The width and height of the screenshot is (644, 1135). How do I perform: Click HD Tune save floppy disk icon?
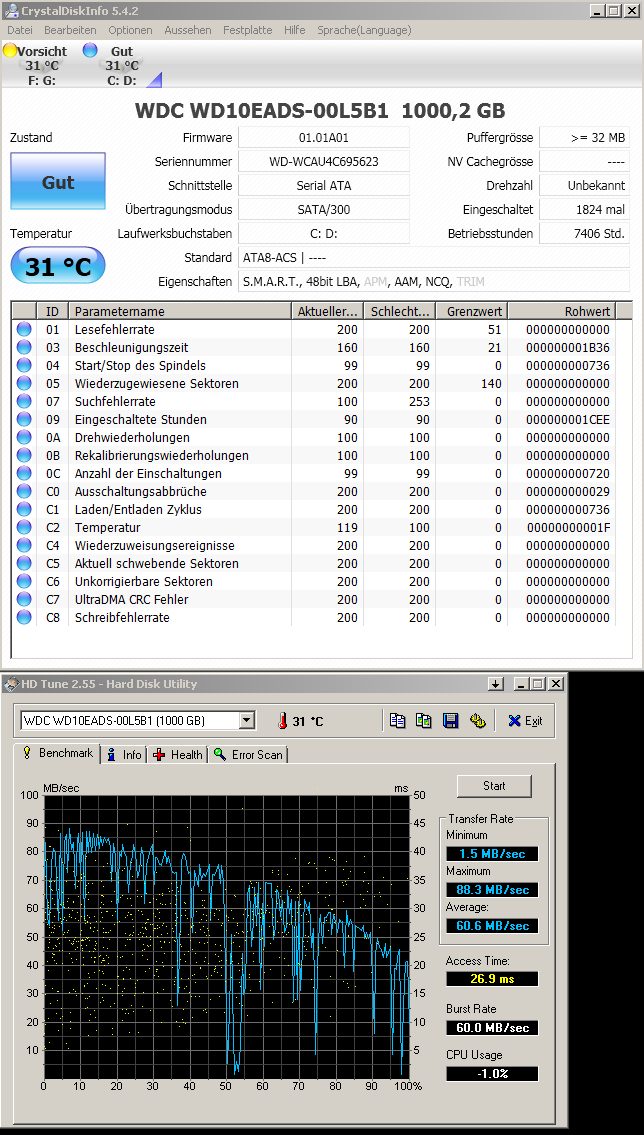click(x=451, y=720)
